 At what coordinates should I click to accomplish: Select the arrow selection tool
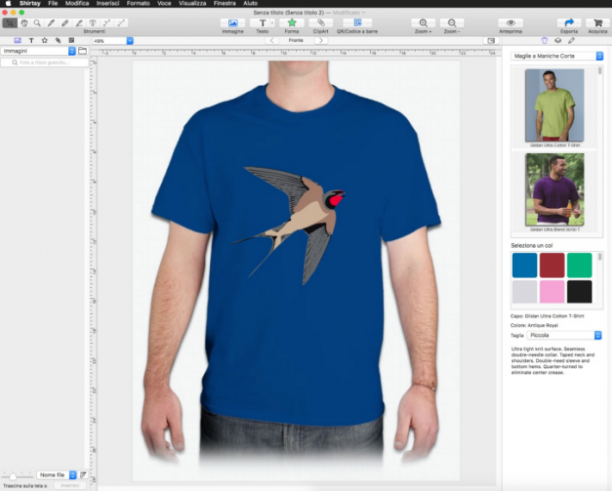[10, 23]
